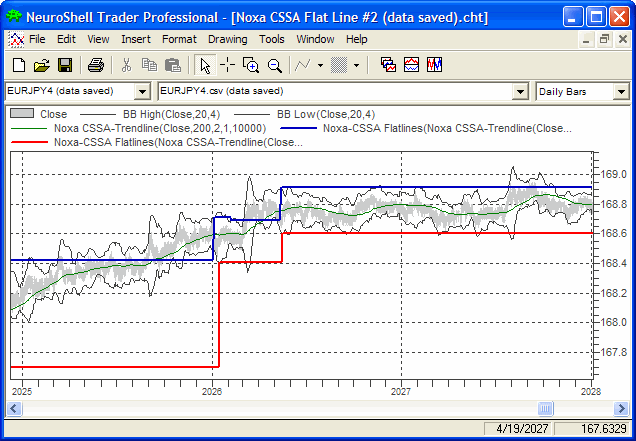Open the Tools menu

272,39
